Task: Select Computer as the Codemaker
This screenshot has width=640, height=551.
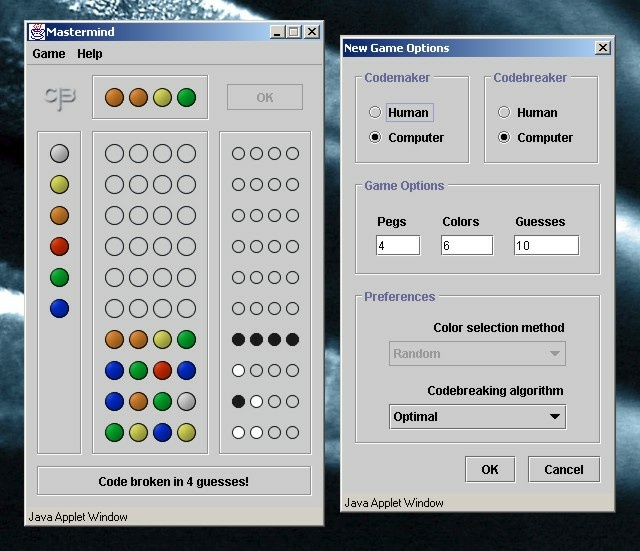Action: (x=375, y=138)
